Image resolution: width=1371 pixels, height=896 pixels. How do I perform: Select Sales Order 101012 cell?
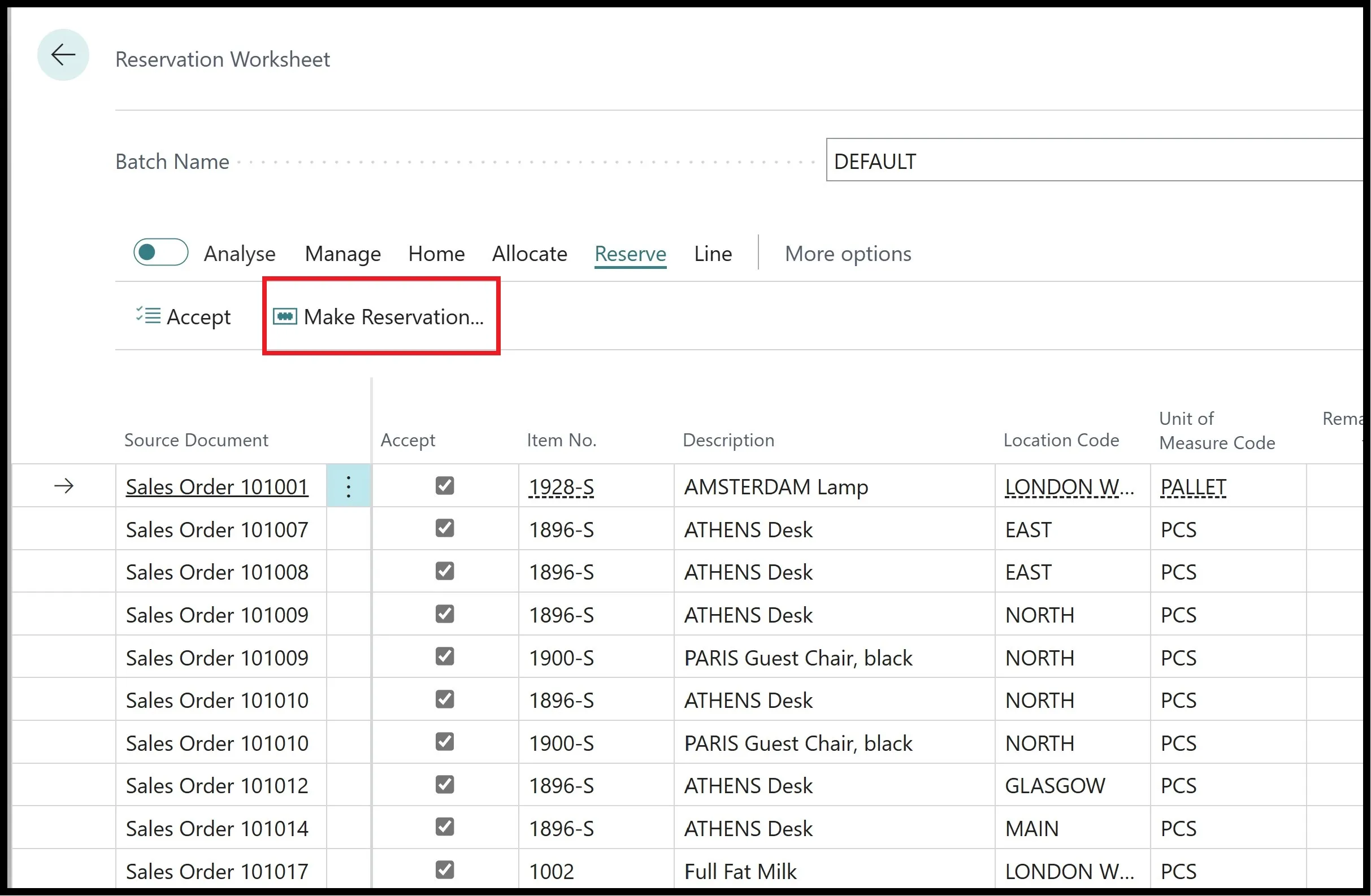click(220, 785)
